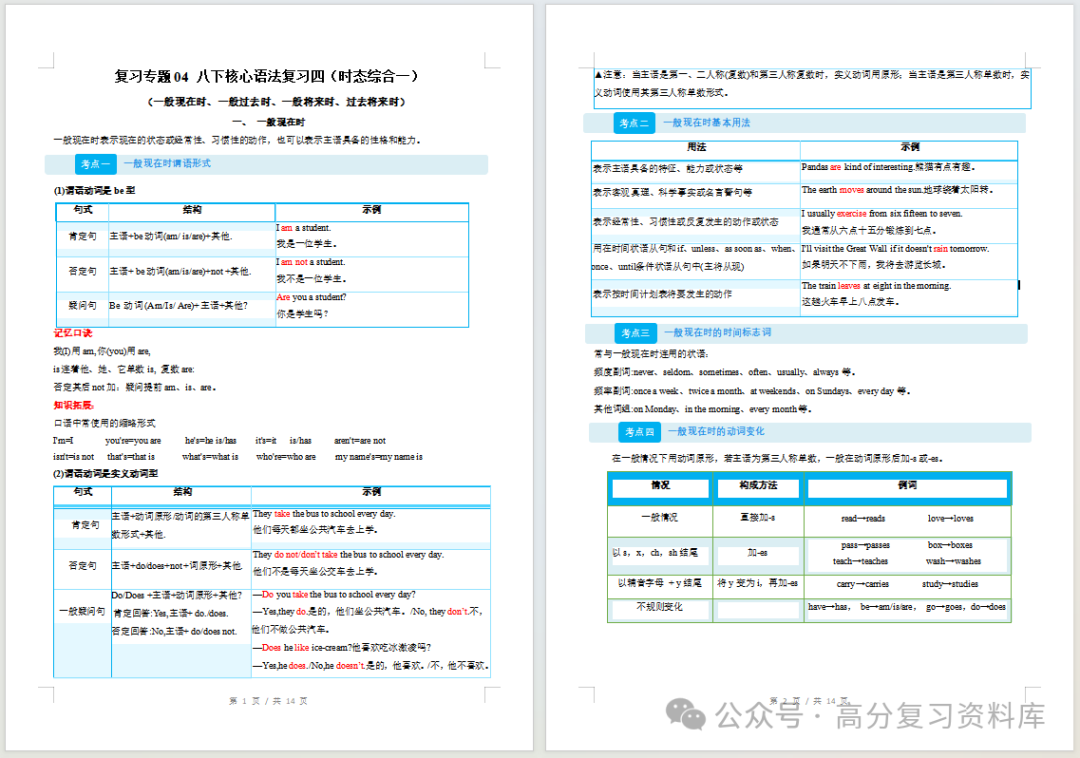Select the contraction "you're=you are"
1080x758 pixels.
(x=133, y=441)
